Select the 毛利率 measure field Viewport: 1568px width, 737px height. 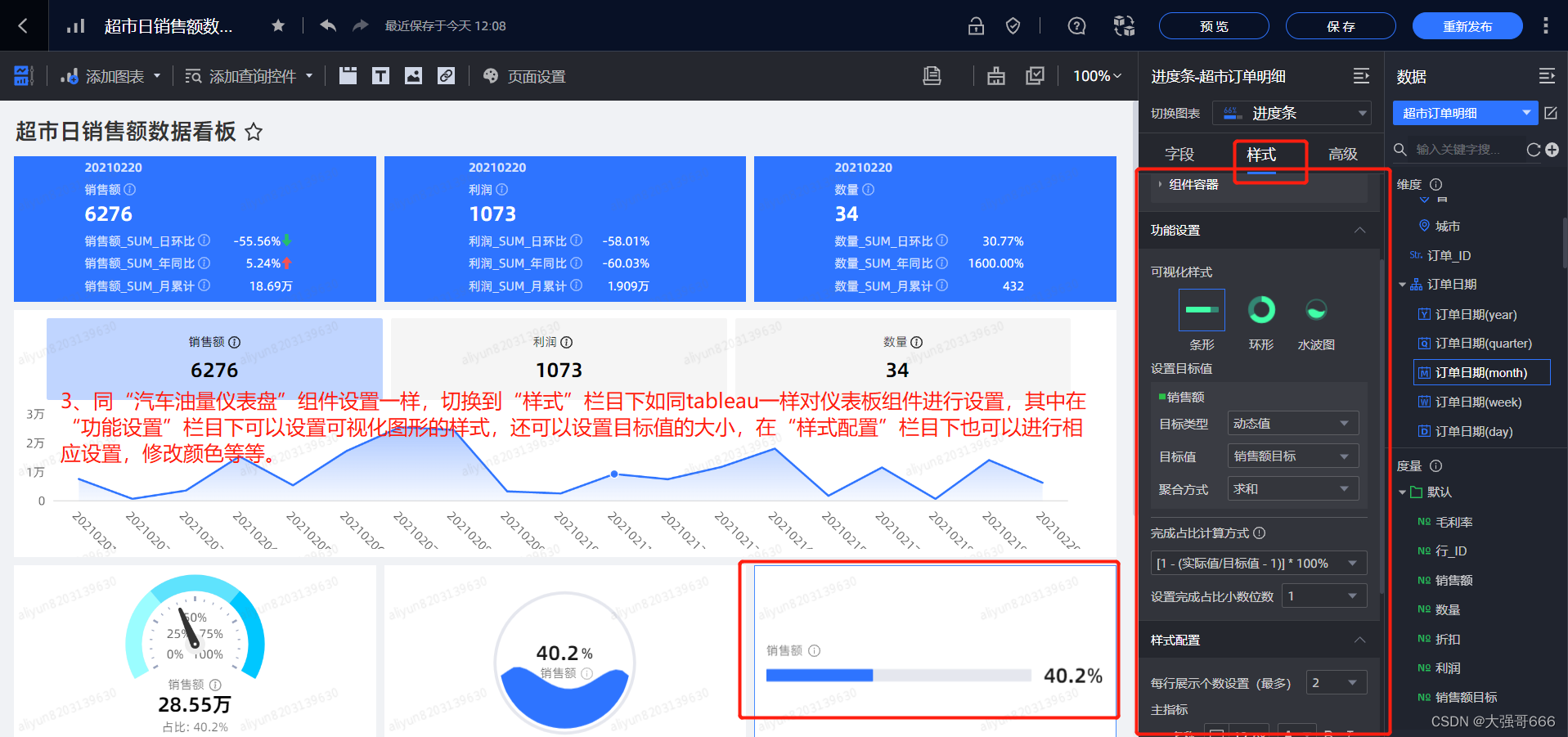[x=1453, y=522]
